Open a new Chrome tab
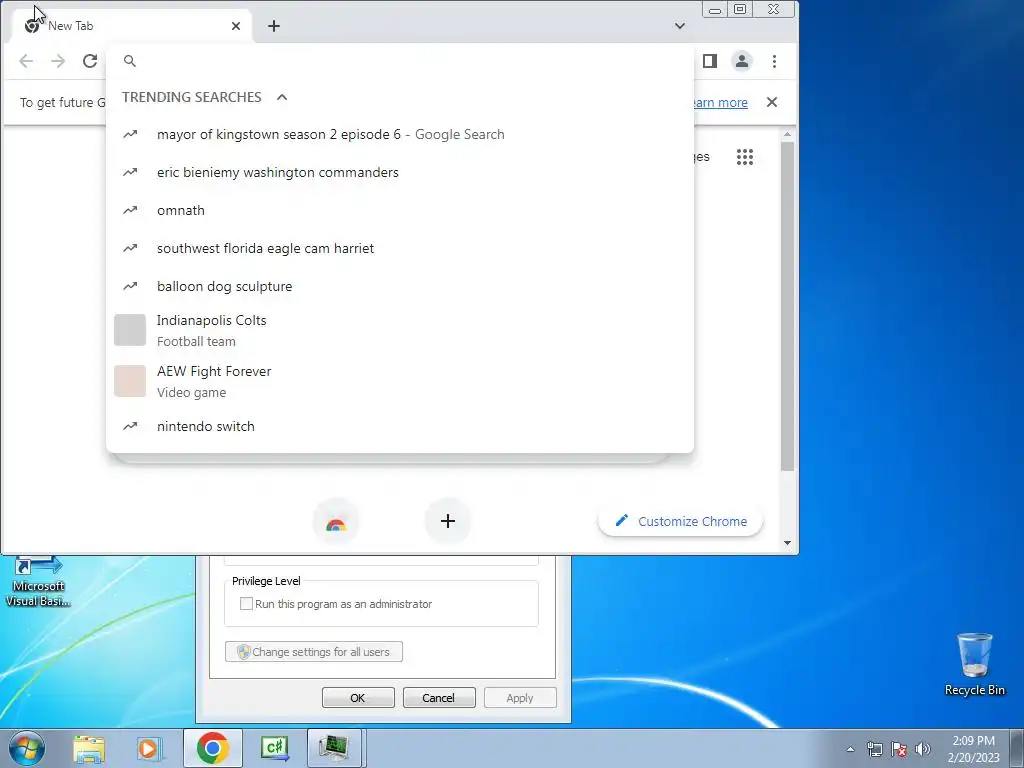This screenshot has width=1024, height=768. (274, 26)
